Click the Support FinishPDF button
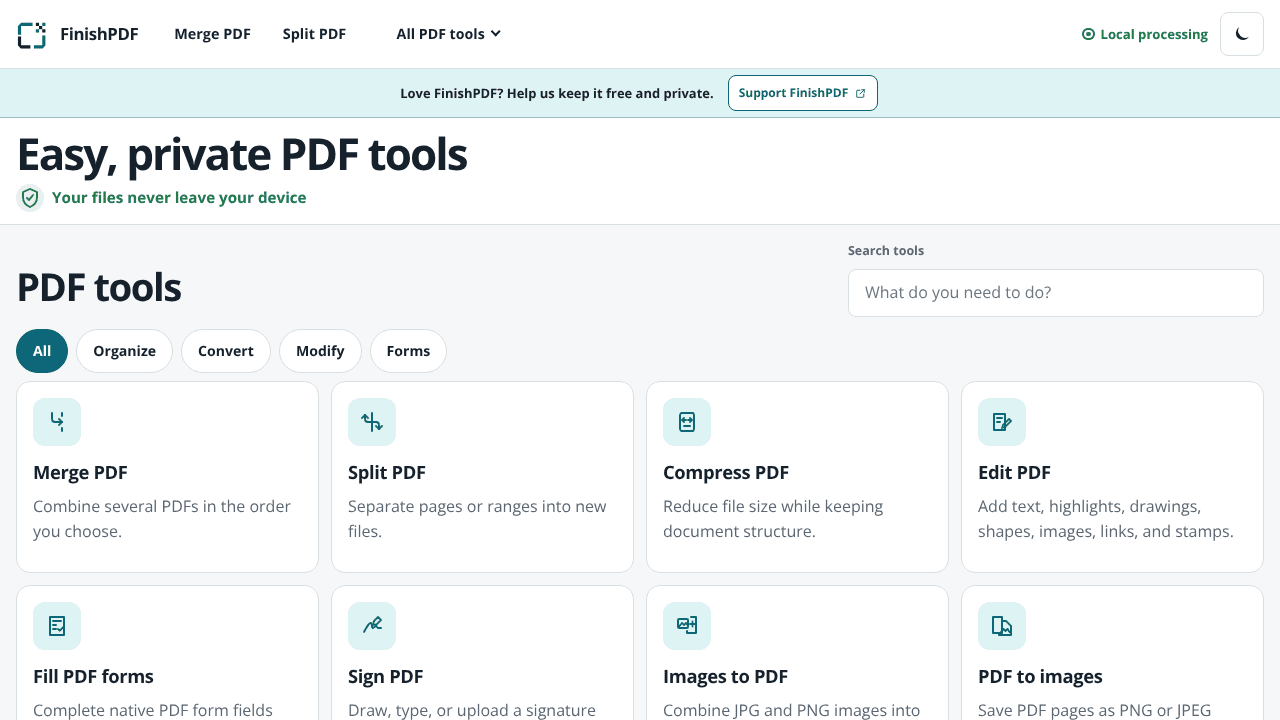The height and width of the screenshot is (720, 1280). pyautogui.click(x=803, y=93)
